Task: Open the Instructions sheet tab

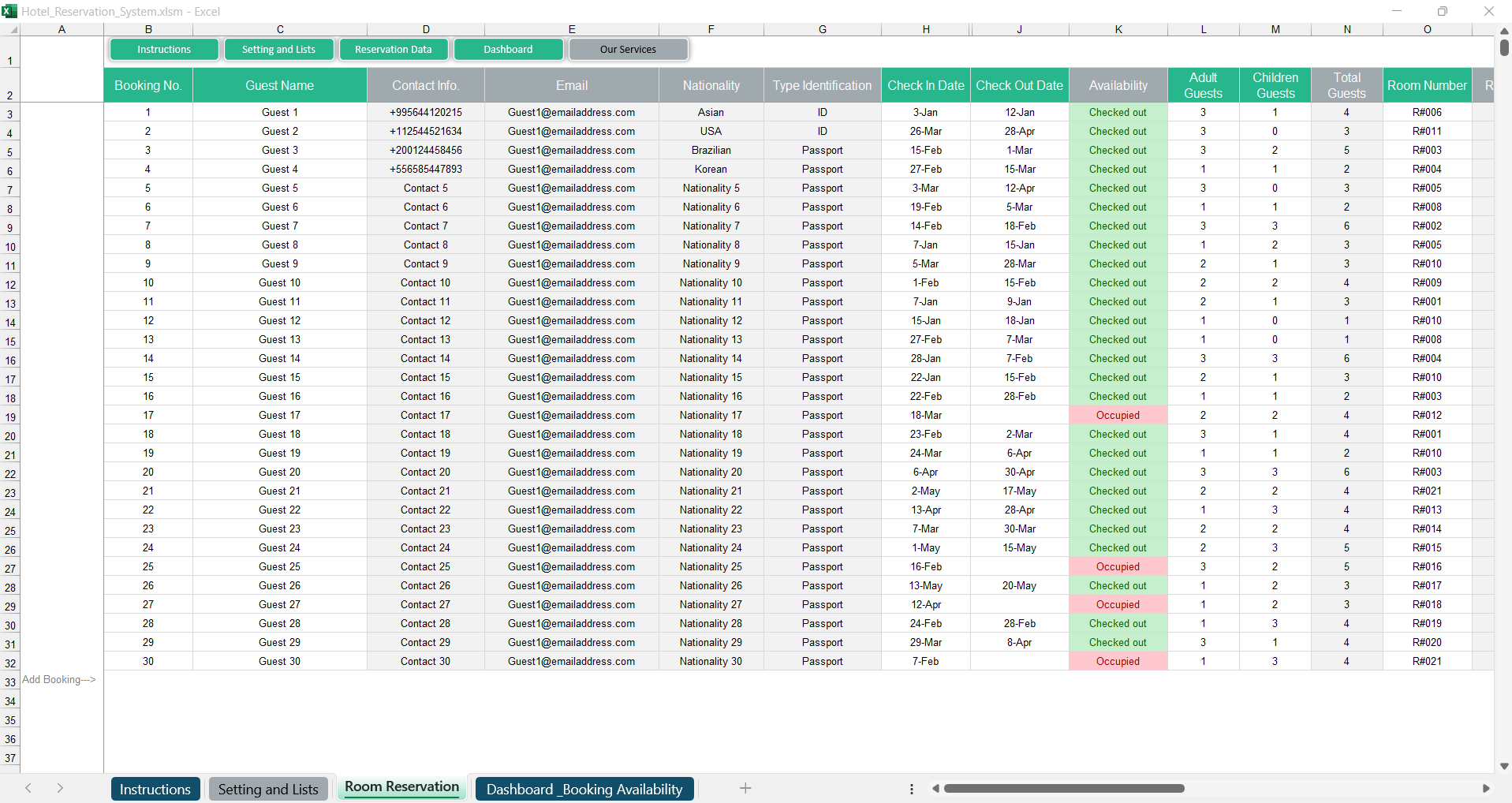Action: click(155, 789)
